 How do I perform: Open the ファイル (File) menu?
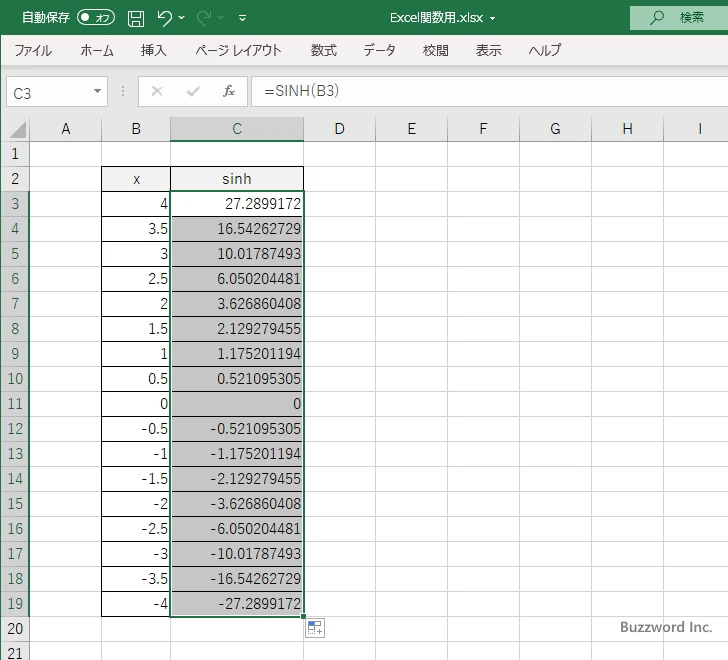[33, 50]
